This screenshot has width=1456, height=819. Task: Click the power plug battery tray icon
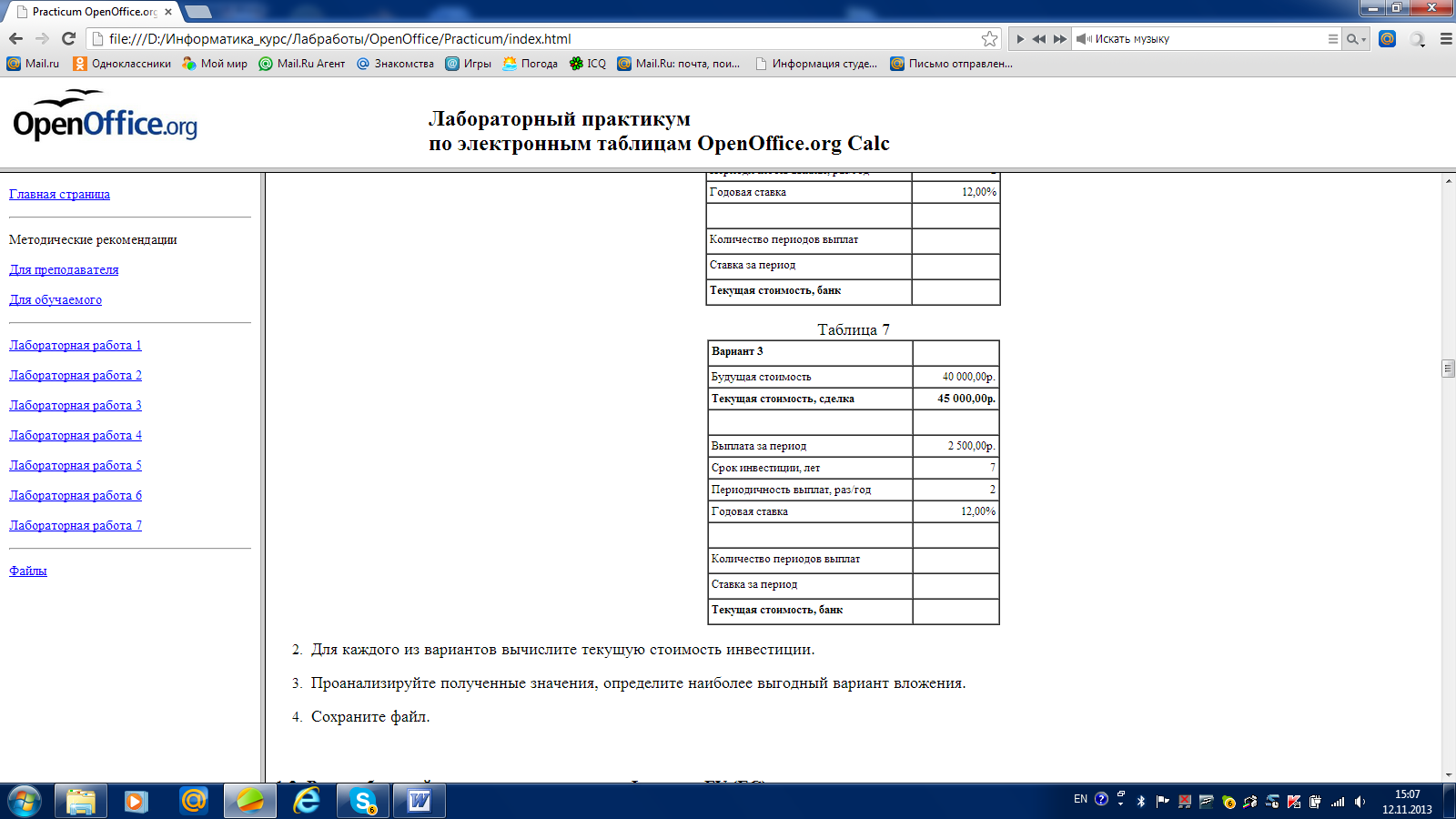click(1315, 802)
